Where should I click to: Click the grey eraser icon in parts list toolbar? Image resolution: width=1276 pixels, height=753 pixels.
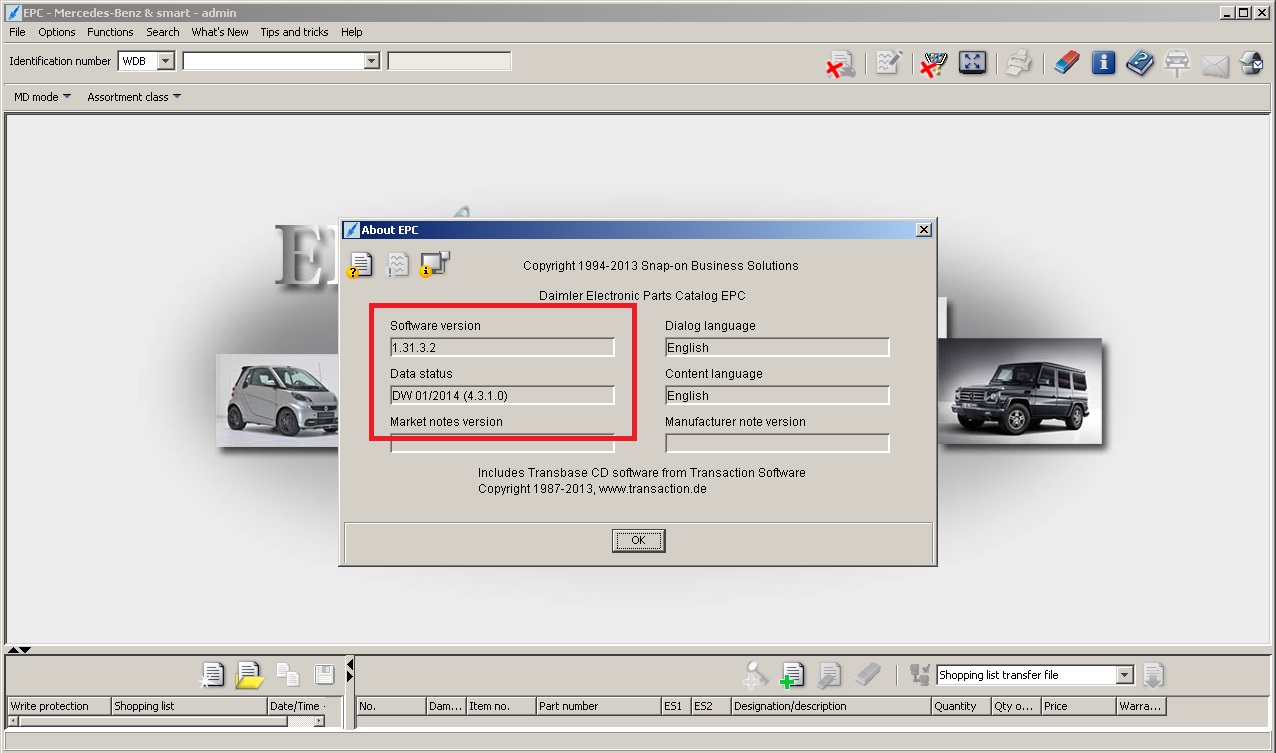(868, 674)
